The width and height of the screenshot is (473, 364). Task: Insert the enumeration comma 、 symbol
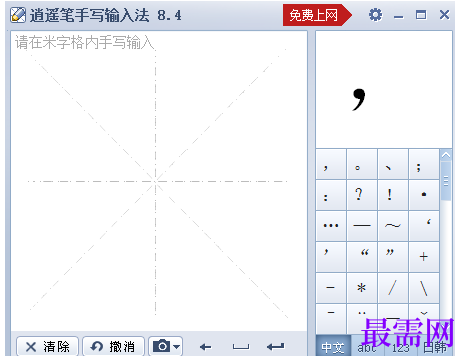pos(393,164)
